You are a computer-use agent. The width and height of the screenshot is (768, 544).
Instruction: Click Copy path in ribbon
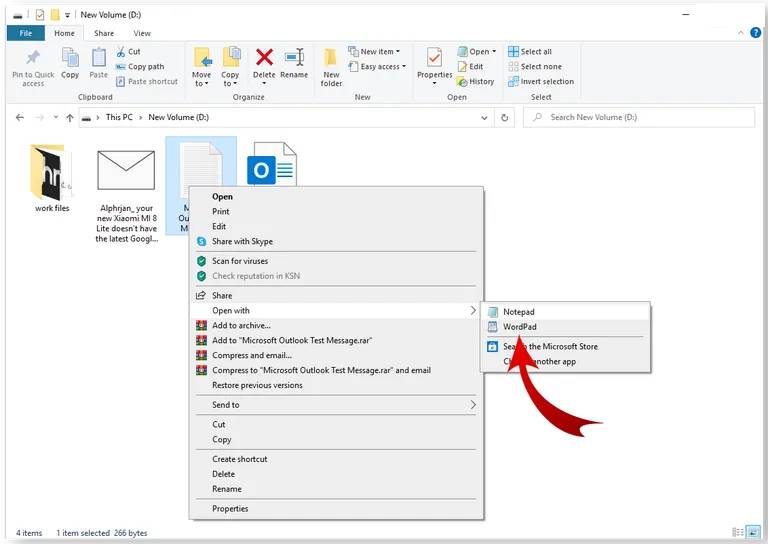140,67
